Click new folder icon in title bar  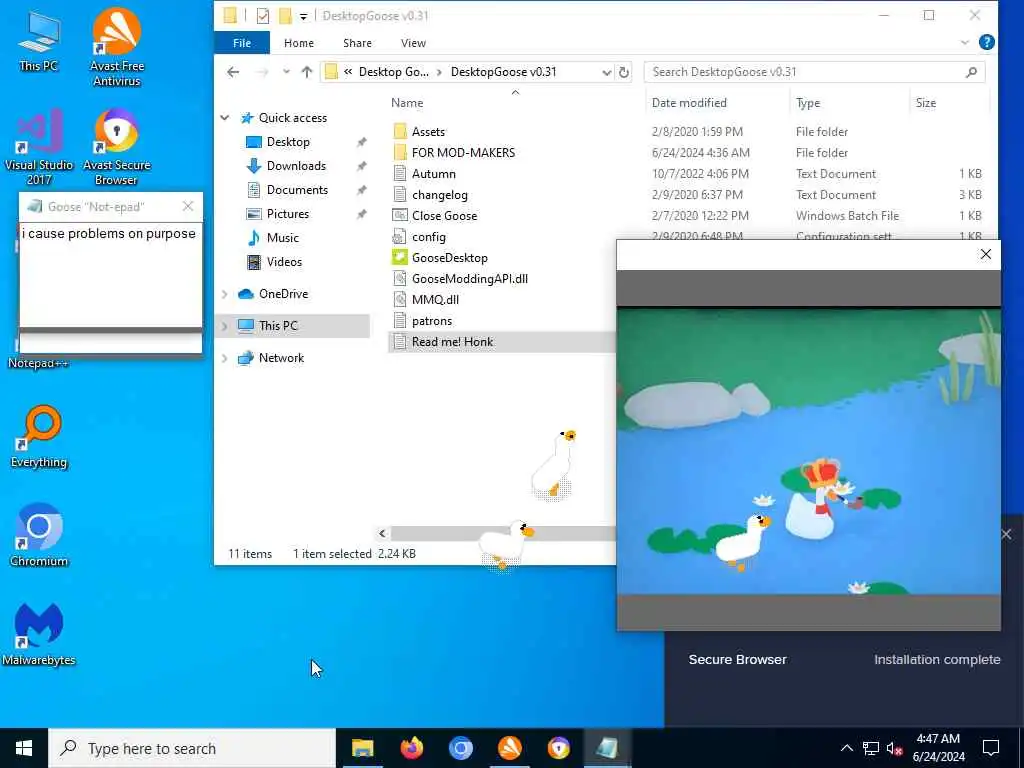pyautogui.click(x=285, y=16)
